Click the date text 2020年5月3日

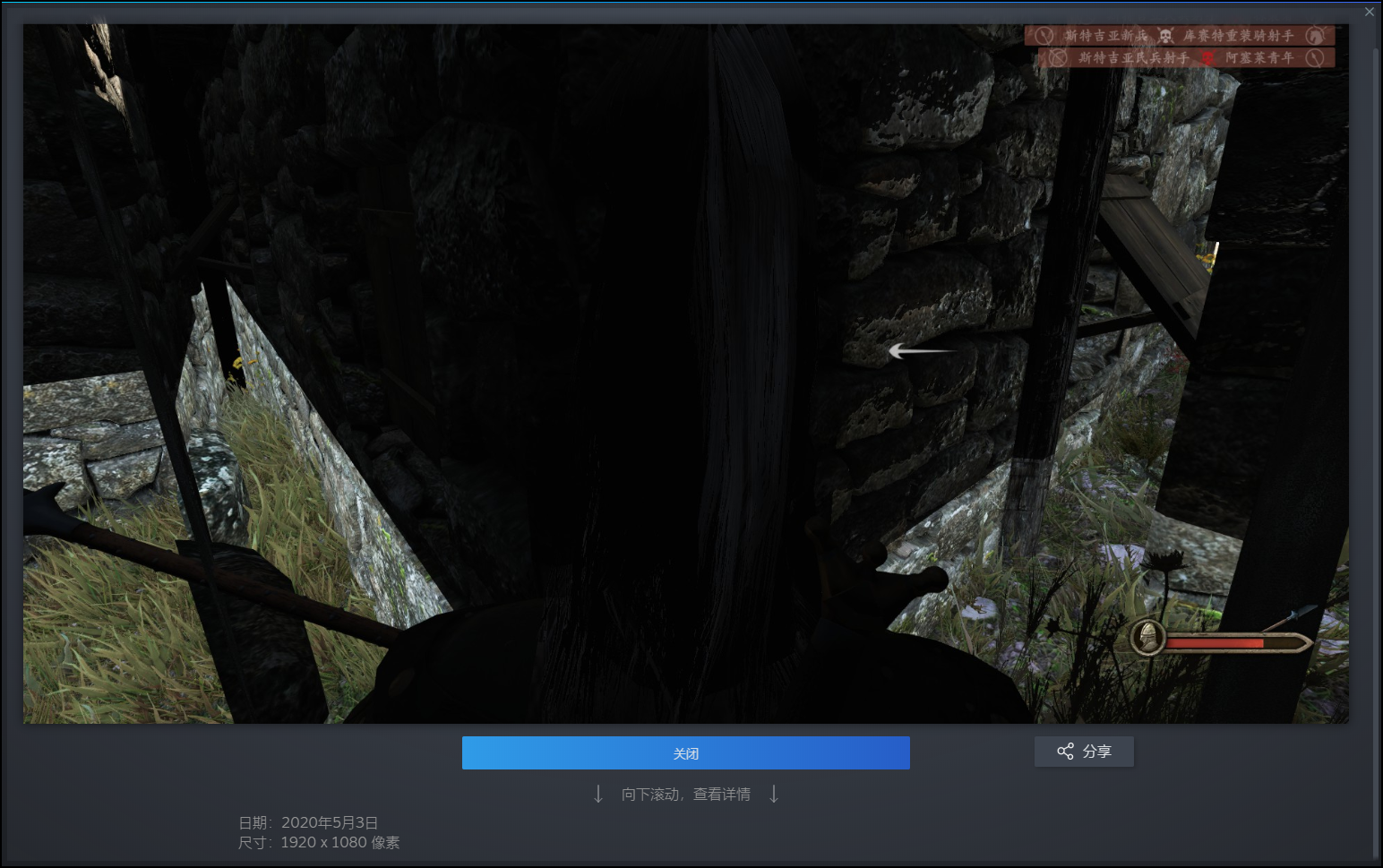pos(330,822)
